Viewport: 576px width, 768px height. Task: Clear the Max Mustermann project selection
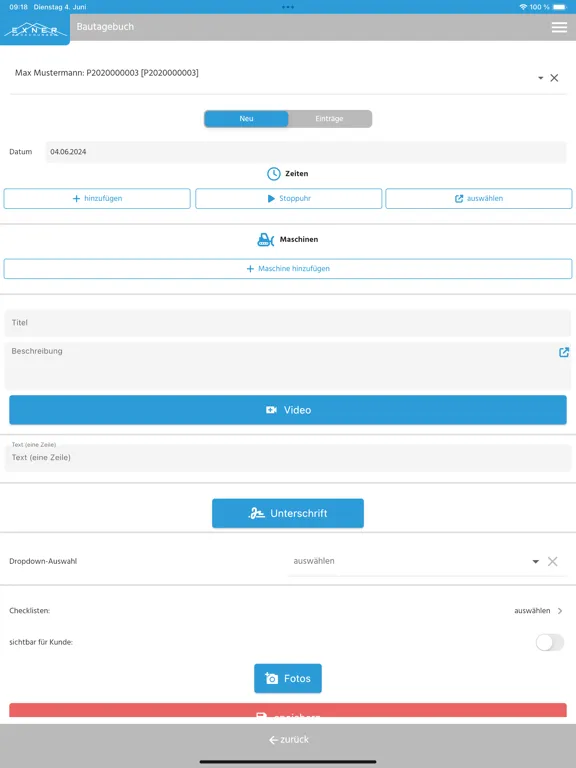(554, 78)
